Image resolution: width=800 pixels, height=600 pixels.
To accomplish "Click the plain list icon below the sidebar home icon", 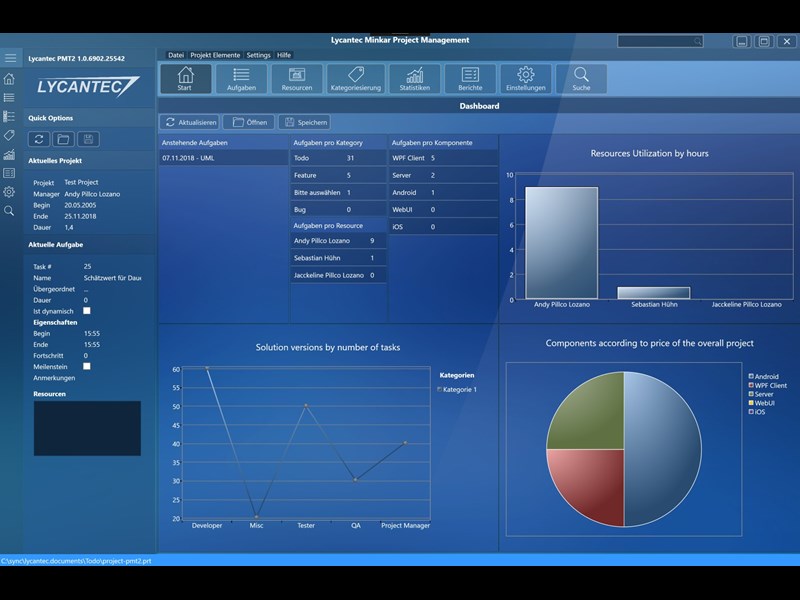I will [x=9, y=97].
